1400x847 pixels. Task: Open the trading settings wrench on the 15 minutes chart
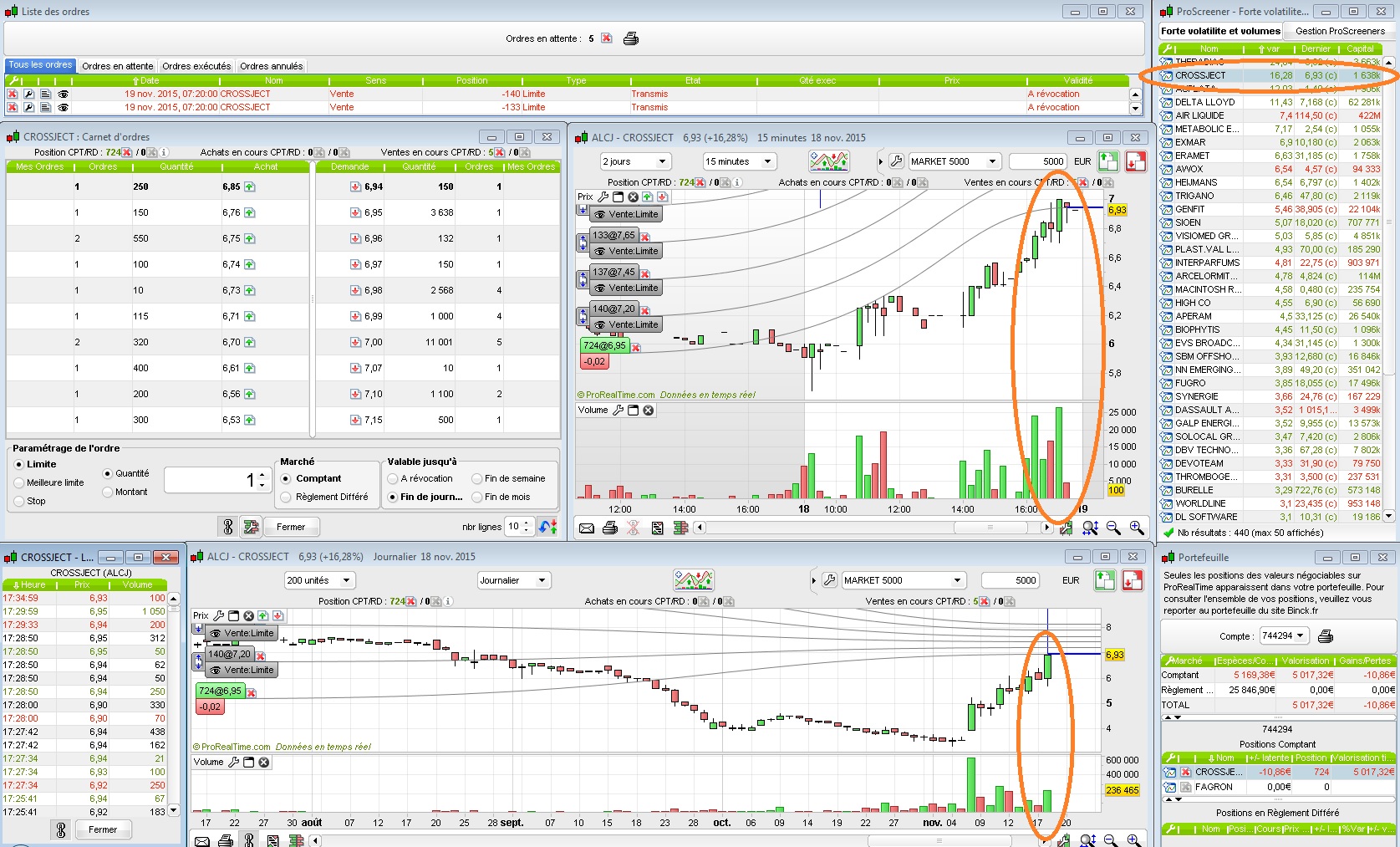click(896, 161)
